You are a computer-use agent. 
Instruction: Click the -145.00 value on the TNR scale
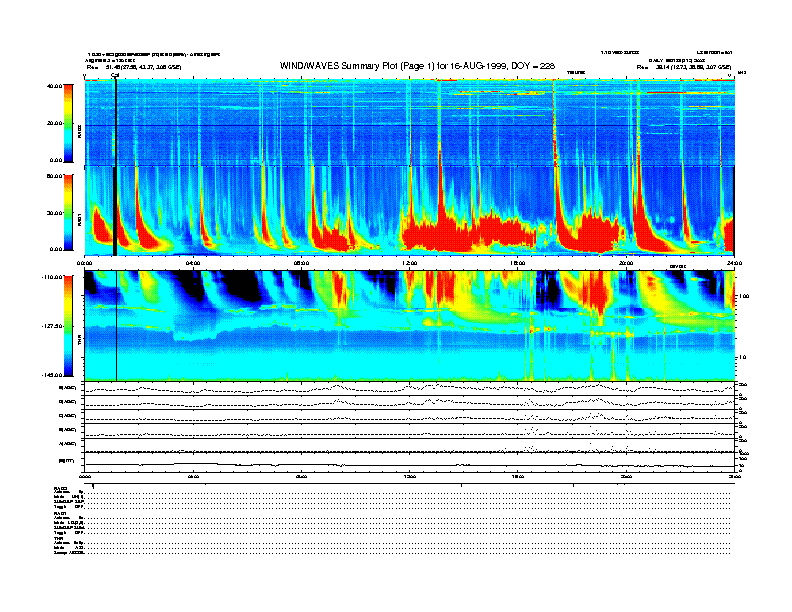coord(52,375)
